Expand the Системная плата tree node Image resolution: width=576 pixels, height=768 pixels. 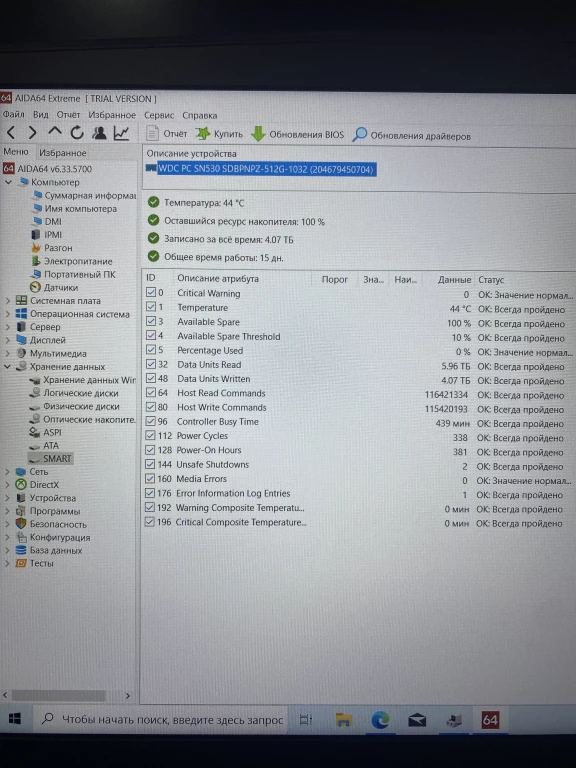click(x=7, y=300)
